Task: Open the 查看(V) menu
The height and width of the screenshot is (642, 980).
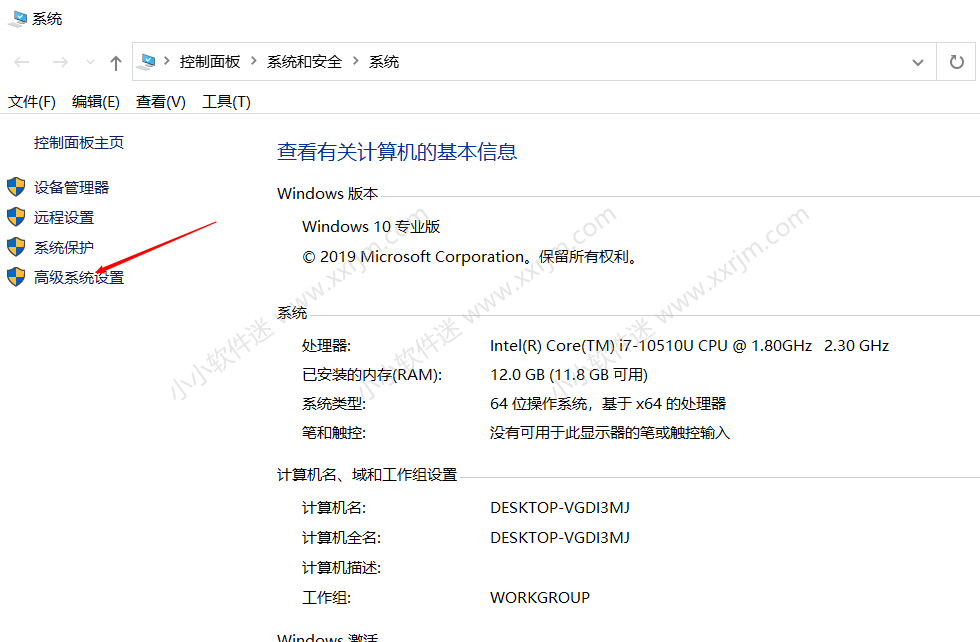Action: (x=161, y=102)
